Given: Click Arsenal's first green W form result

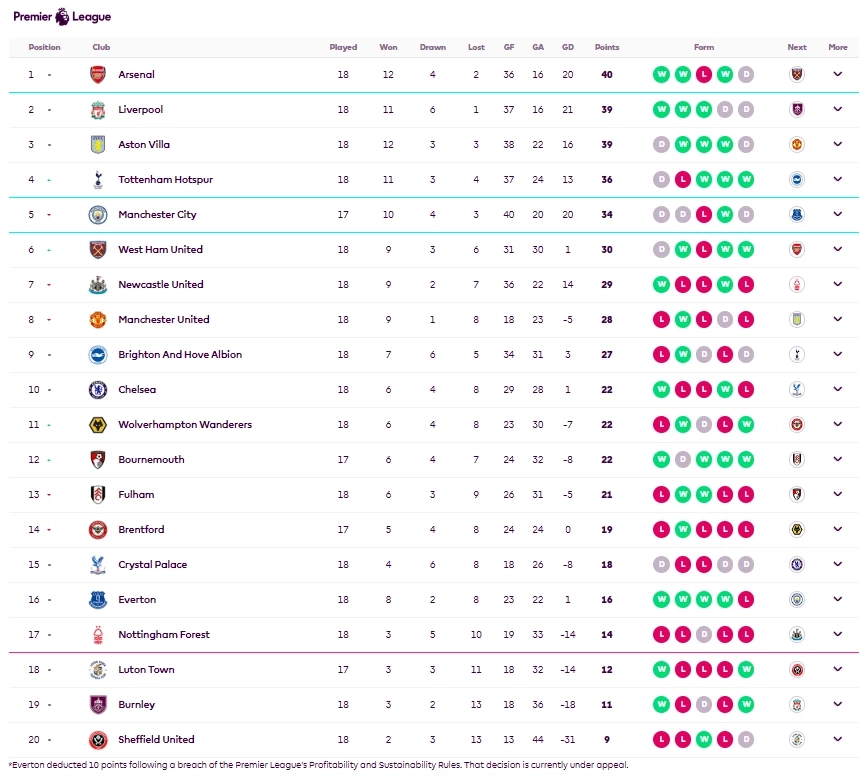Looking at the screenshot, I should point(661,75).
